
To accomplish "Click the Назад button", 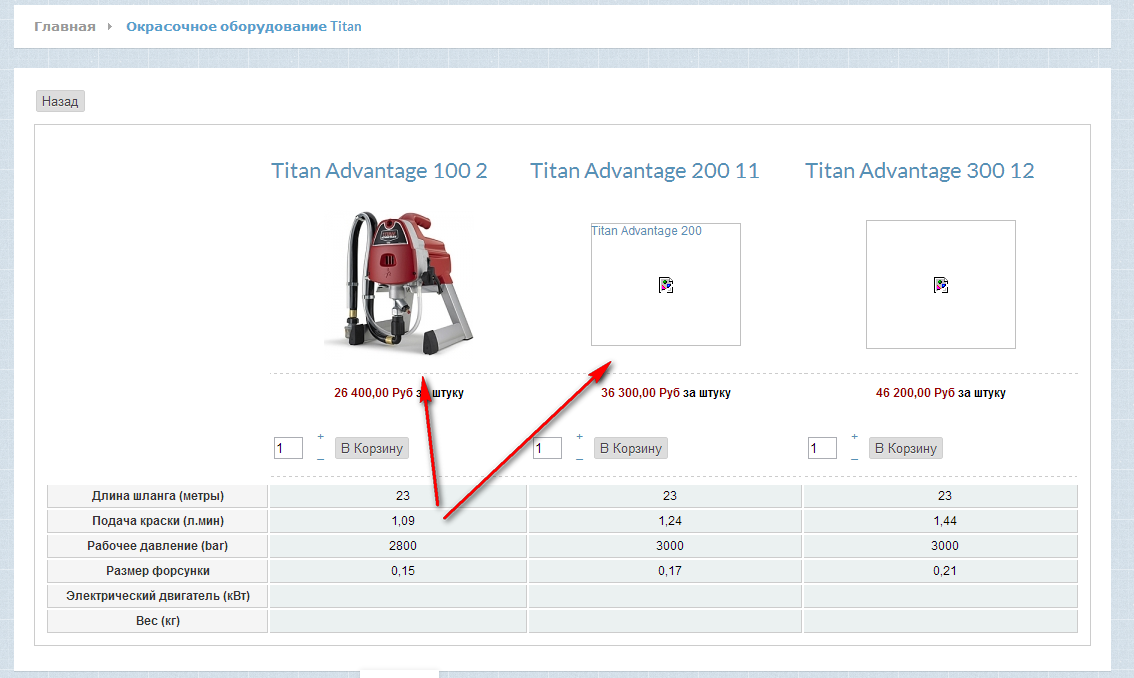I will pyautogui.click(x=60, y=101).
